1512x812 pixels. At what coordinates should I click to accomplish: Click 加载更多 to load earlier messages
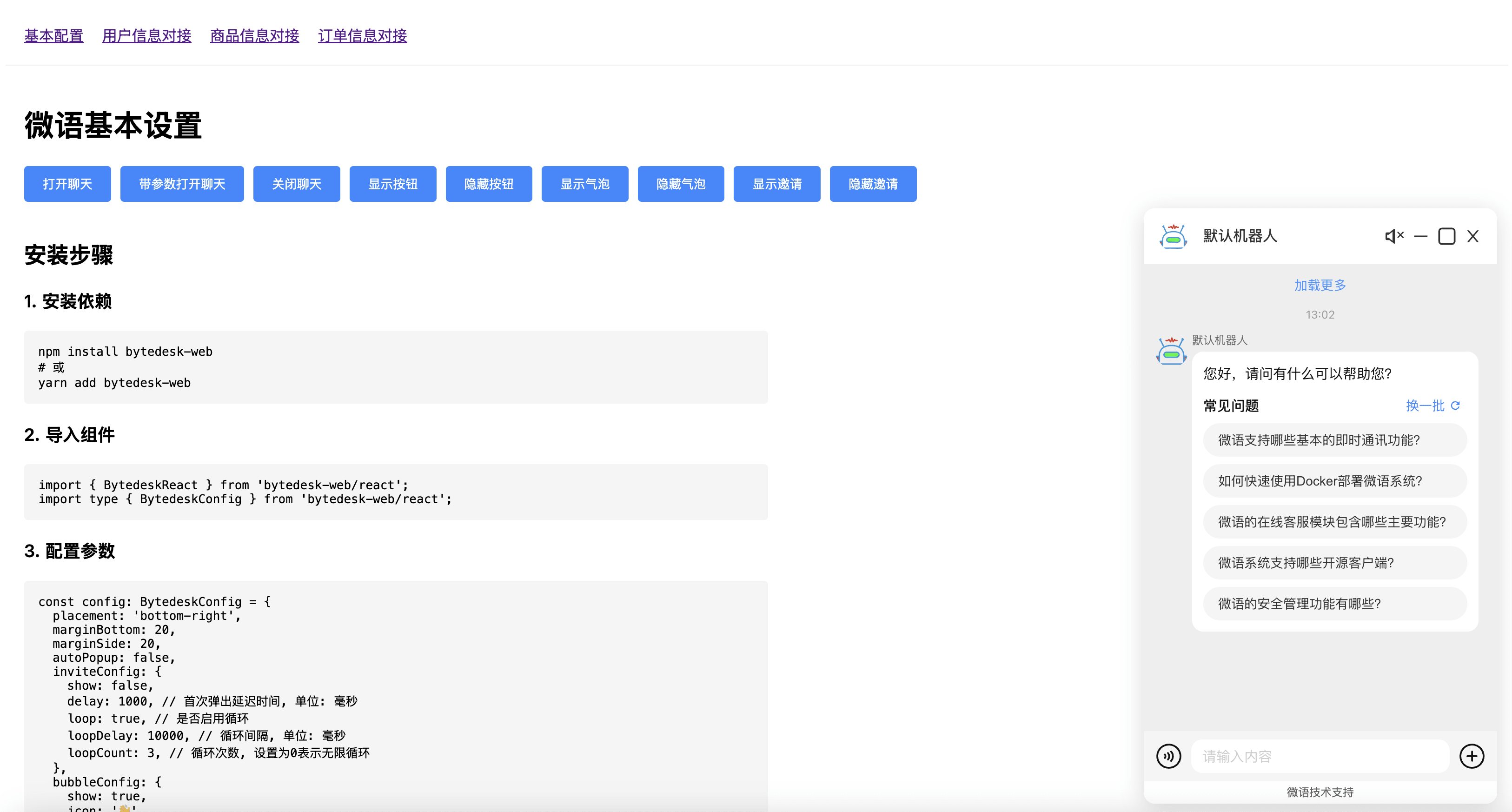[x=1320, y=286]
